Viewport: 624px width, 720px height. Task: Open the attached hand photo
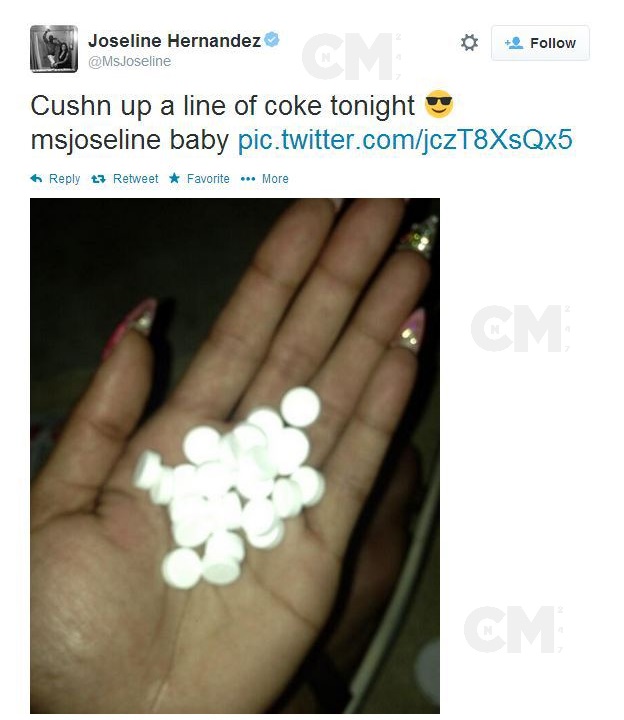click(235, 456)
